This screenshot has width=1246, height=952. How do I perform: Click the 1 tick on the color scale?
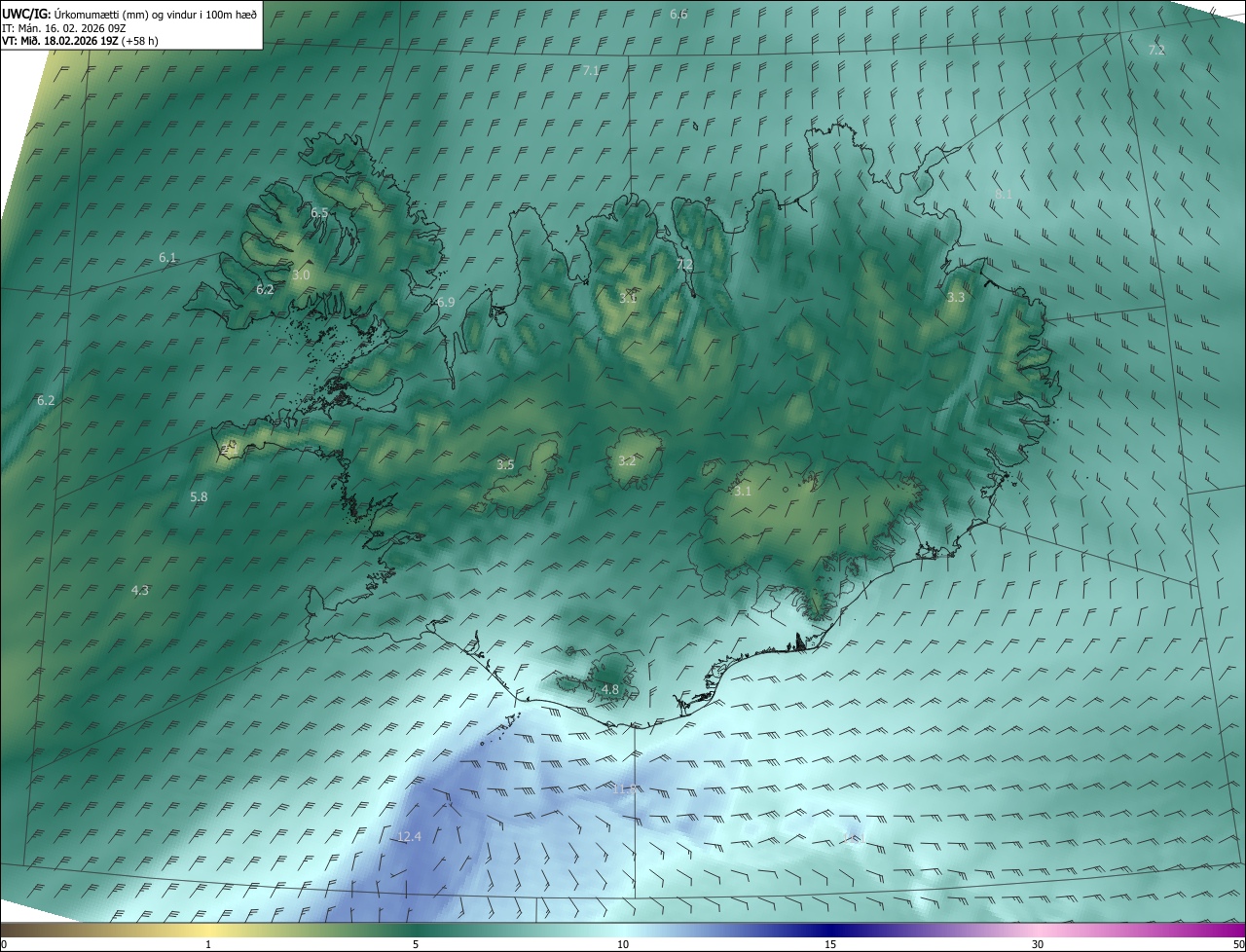click(x=208, y=944)
